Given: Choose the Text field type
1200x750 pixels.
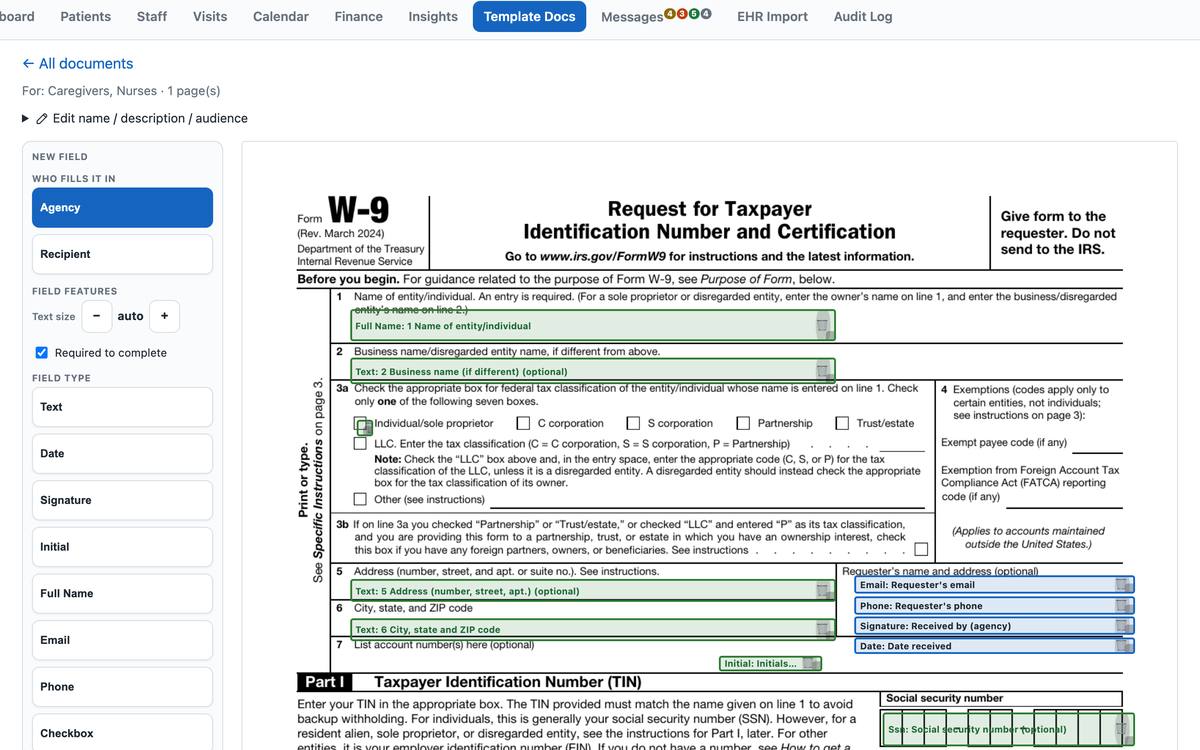Looking at the screenshot, I should point(122,407).
